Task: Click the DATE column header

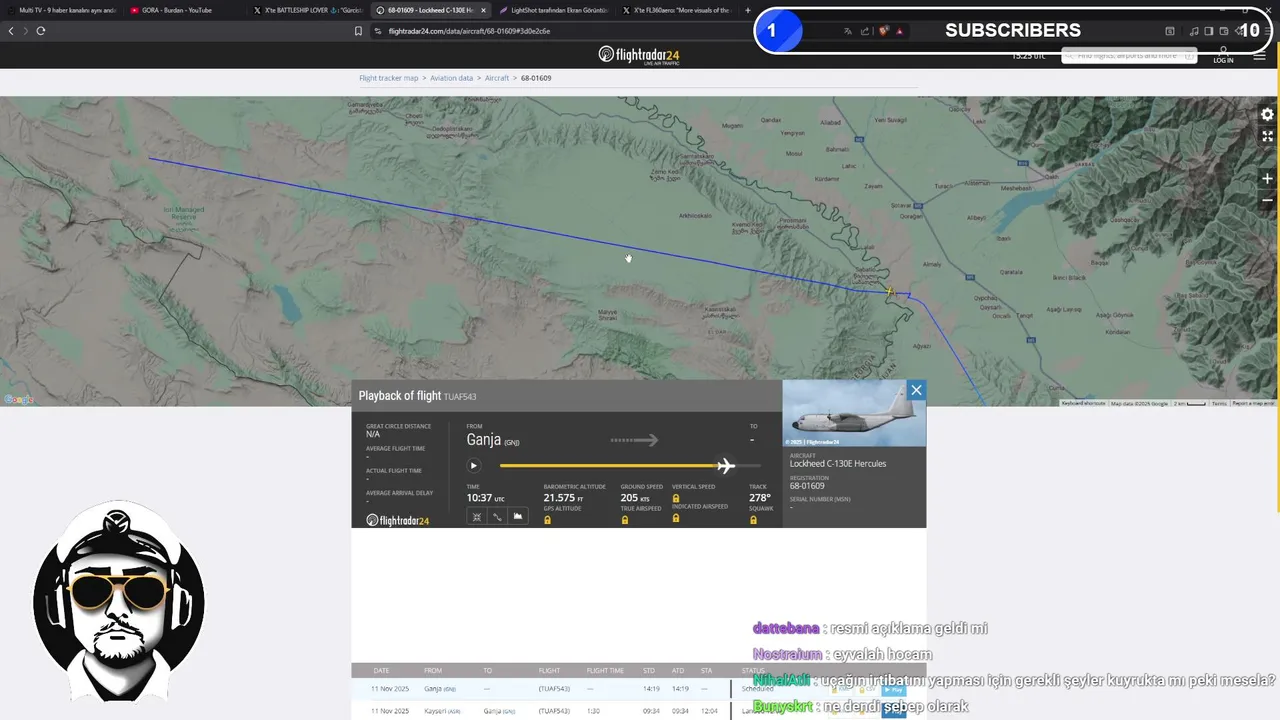Action: 382,671
